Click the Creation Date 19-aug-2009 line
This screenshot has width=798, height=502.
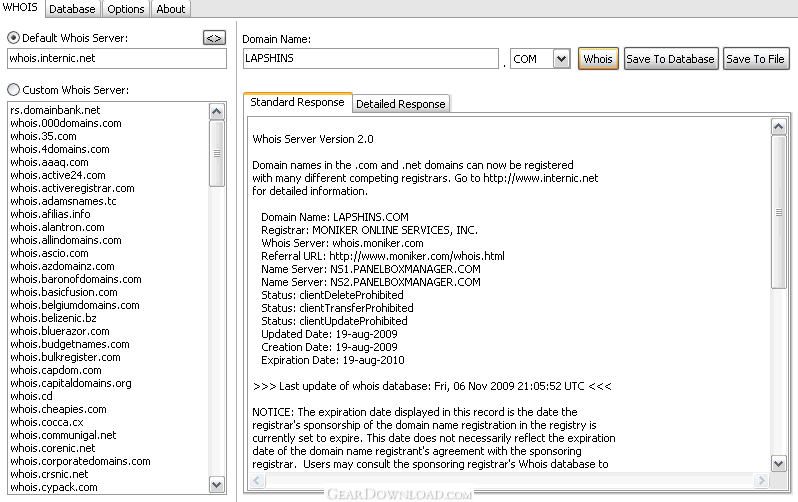(x=329, y=347)
